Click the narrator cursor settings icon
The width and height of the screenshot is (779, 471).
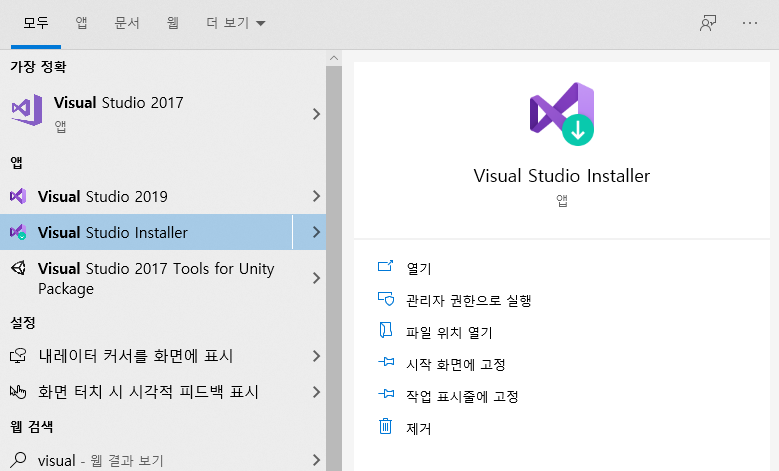tap(18, 356)
